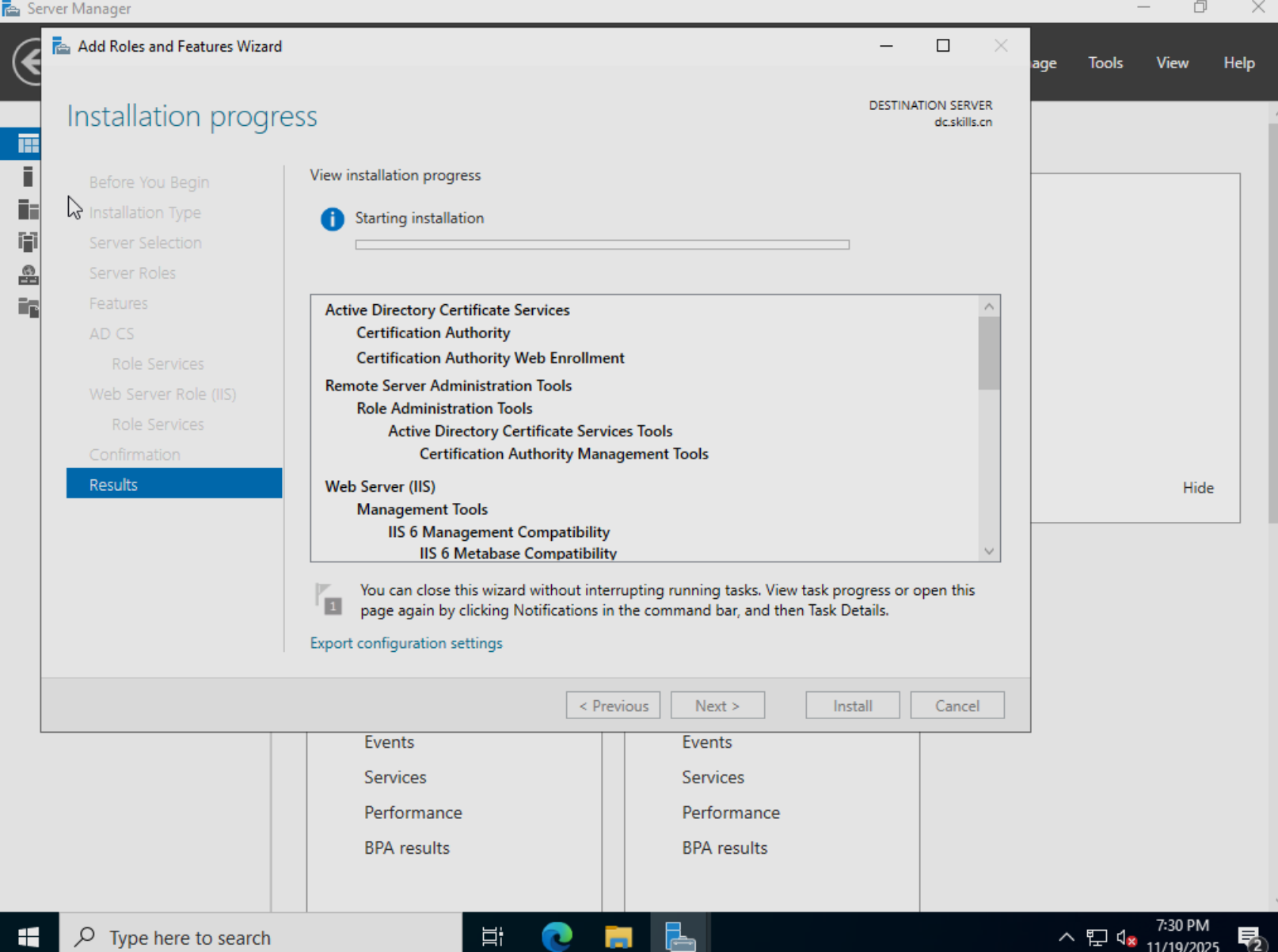1278x952 pixels.
Task: Open Events in the left Server Manager tile
Action: (389, 742)
